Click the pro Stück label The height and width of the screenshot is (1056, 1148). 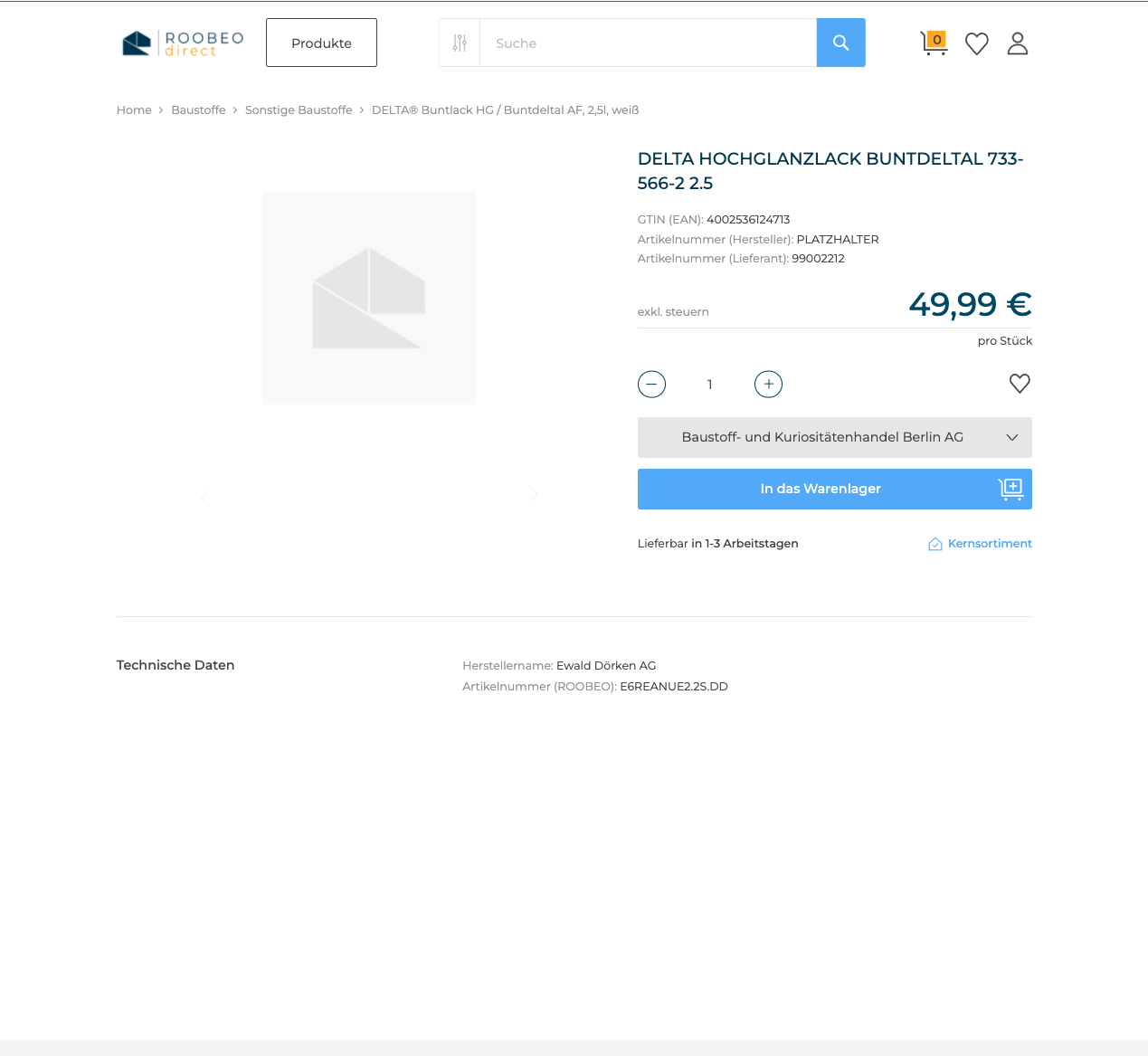point(1005,341)
